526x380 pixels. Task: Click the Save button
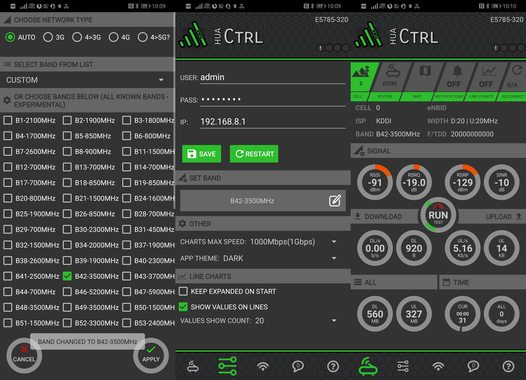click(x=202, y=154)
